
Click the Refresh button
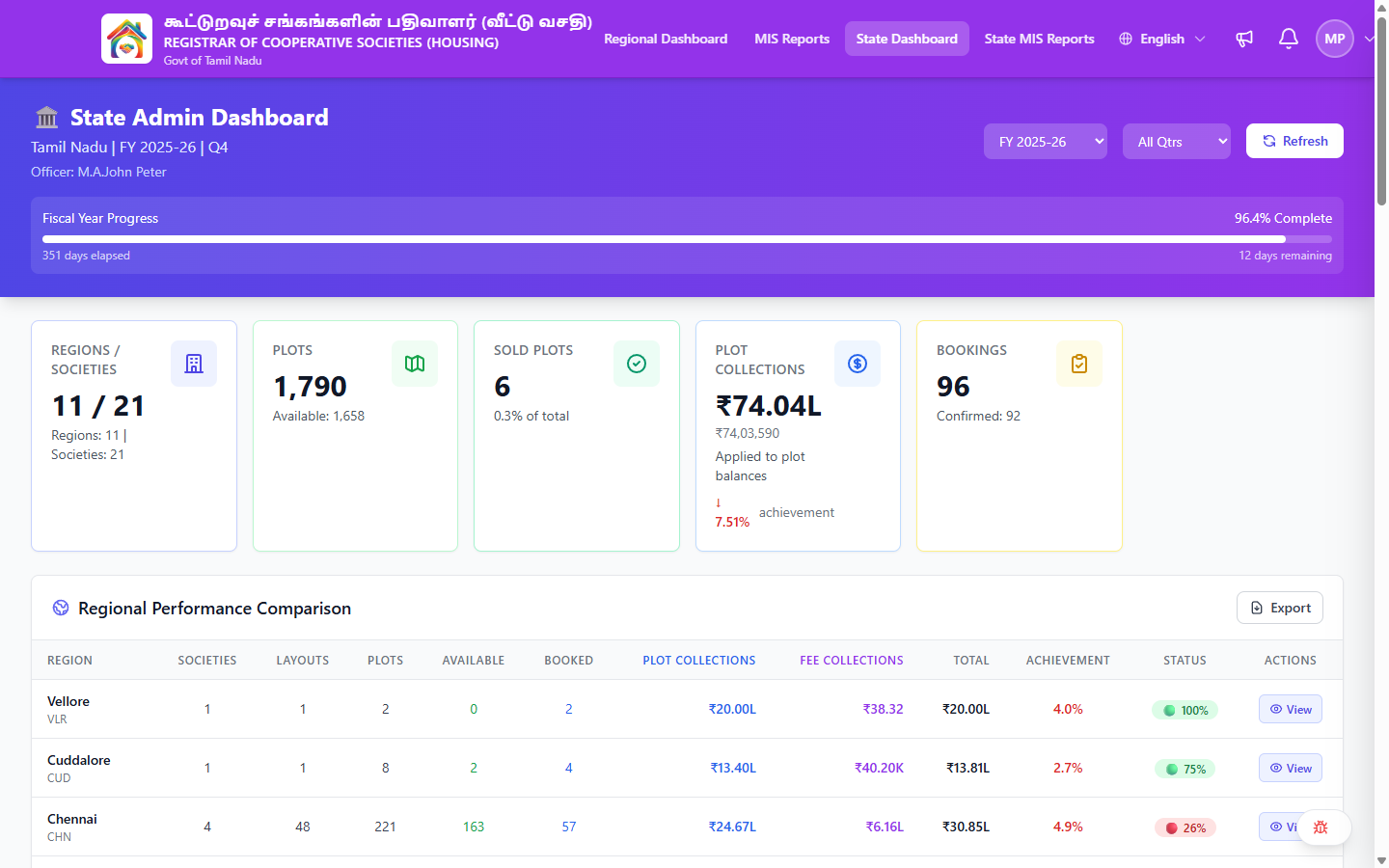click(x=1294, y=141)
